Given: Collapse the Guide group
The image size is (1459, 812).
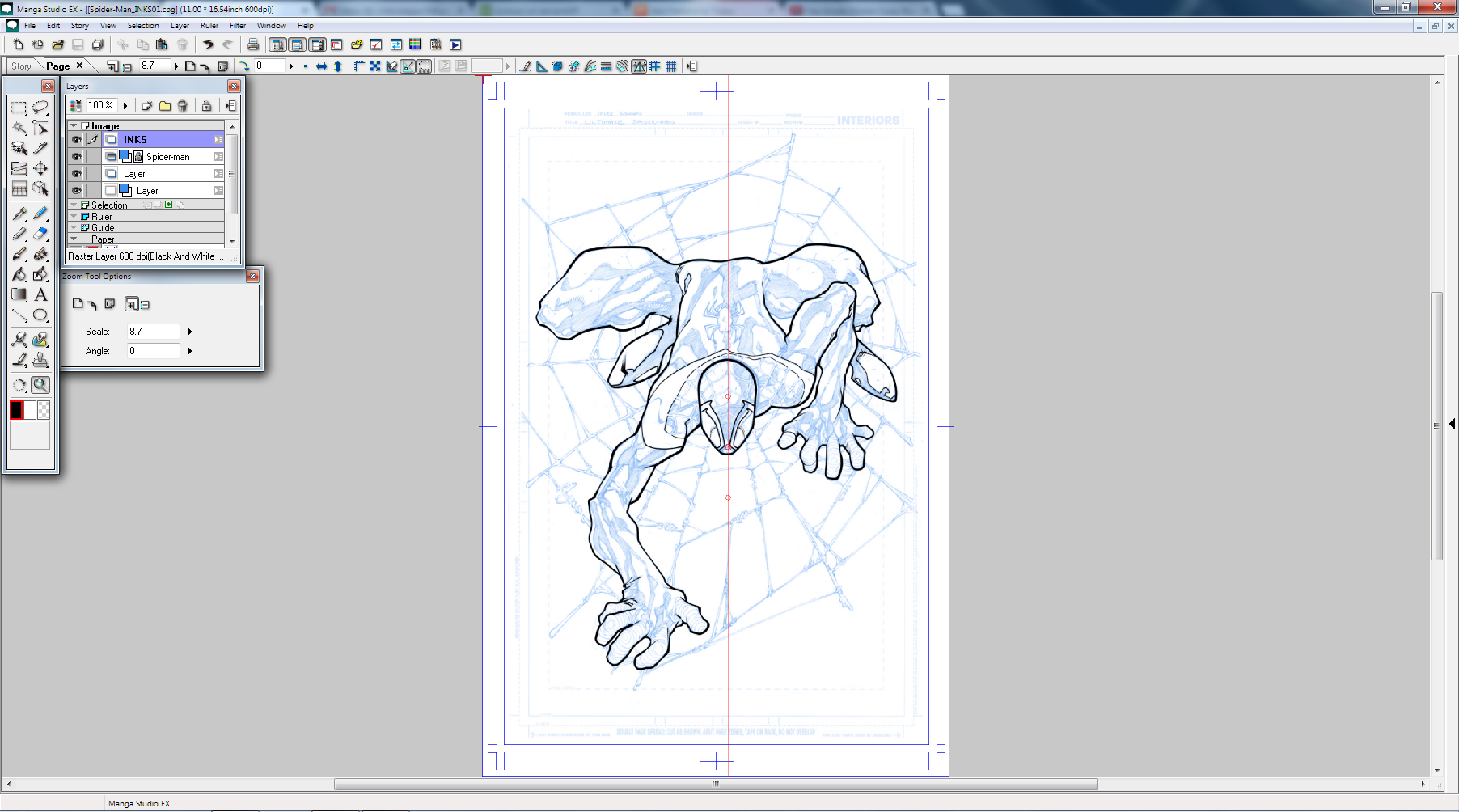Looking at the screenshot, I should click(x=74, y=228).
